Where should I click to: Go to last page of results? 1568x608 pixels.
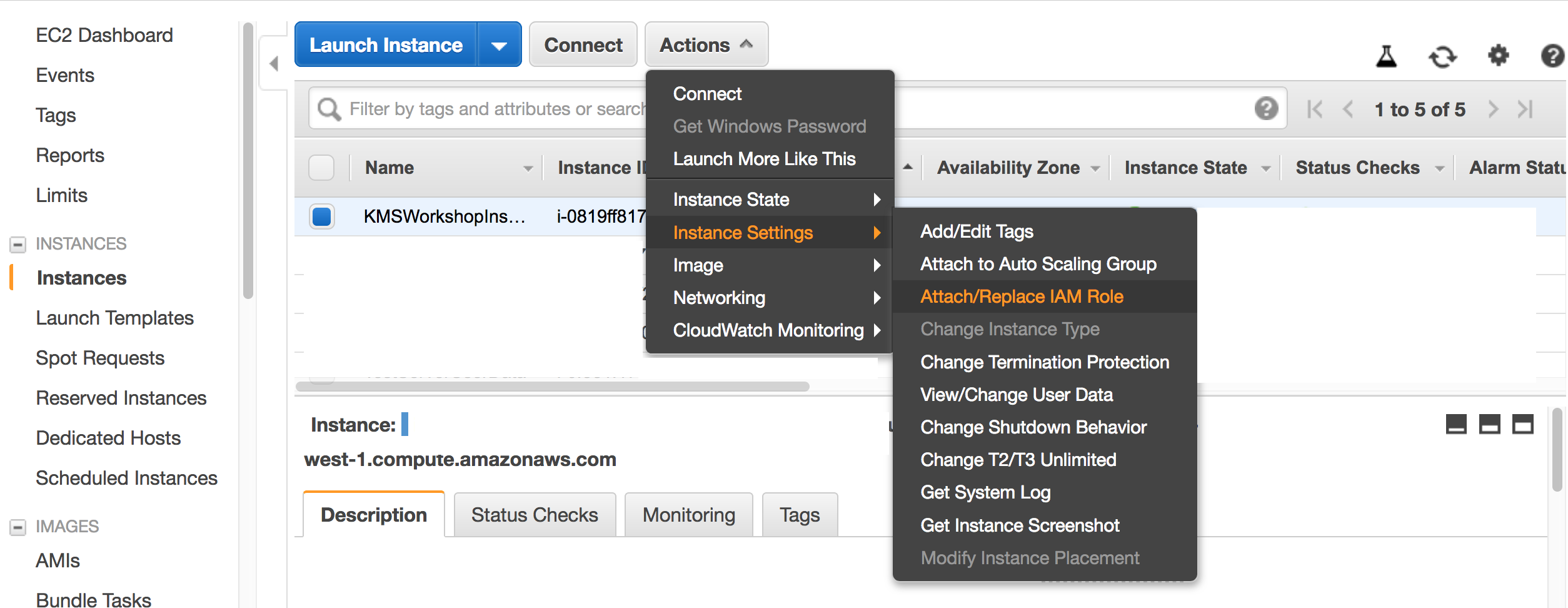(1525, 109)
